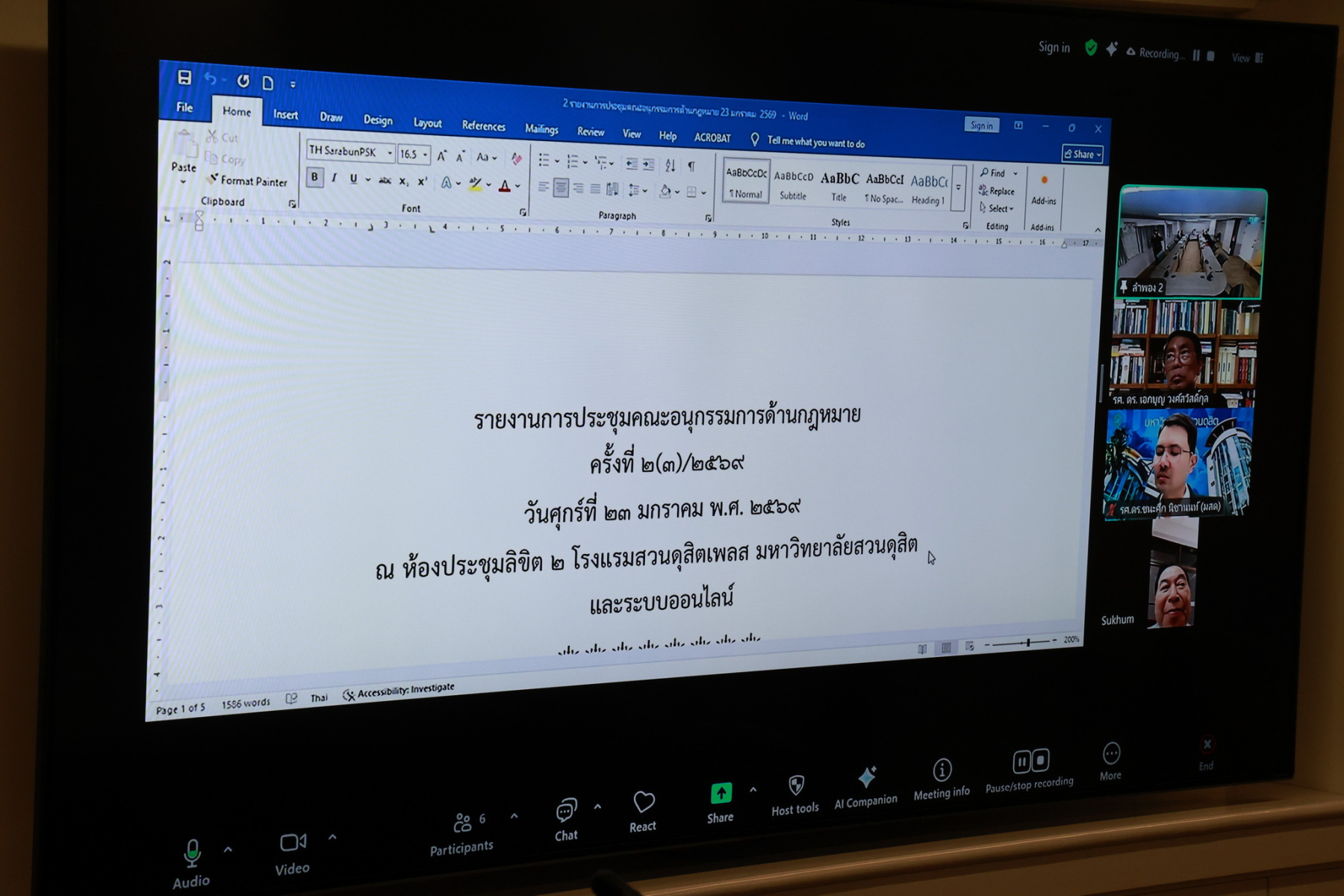Click the Pause/stop recording button
1344x896 pixels.
1030,762
